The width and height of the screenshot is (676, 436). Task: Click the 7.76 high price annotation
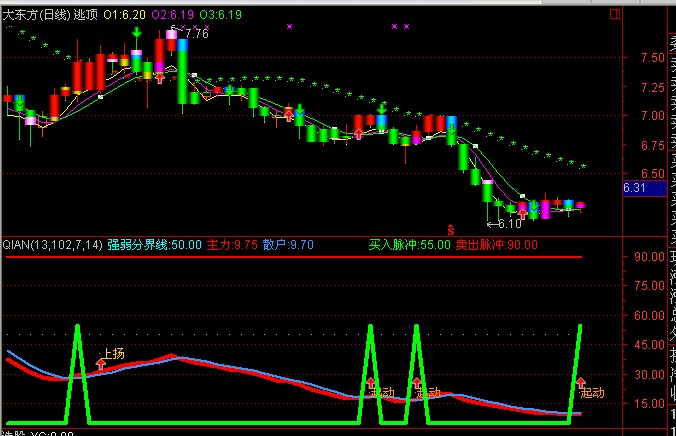196,34
